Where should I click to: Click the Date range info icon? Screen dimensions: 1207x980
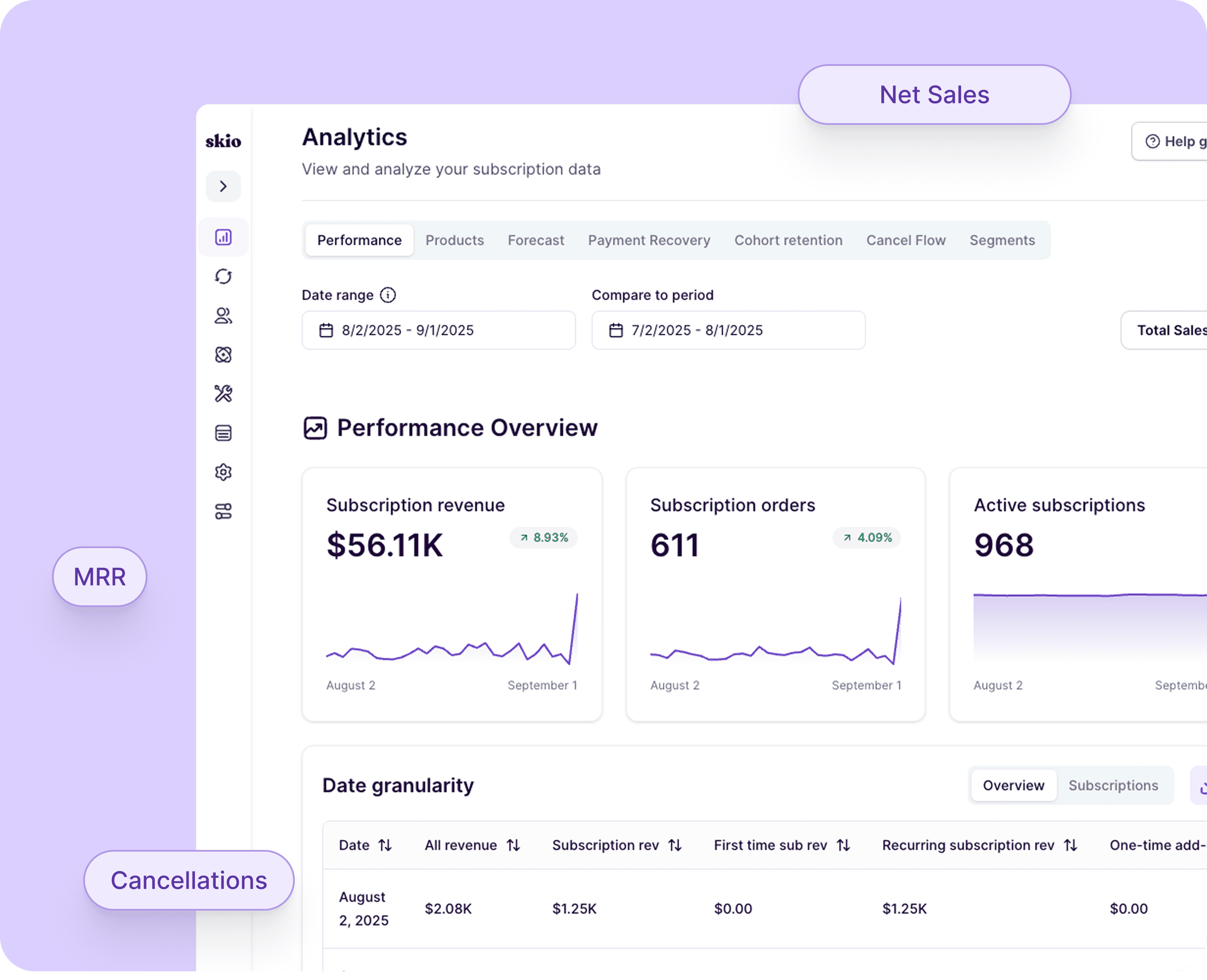(388, 295)
